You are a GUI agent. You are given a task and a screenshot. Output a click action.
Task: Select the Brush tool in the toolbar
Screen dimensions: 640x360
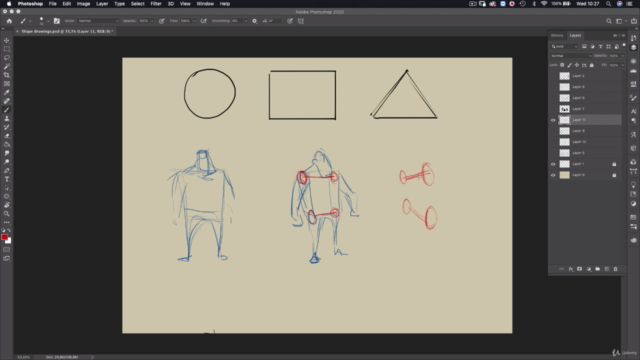tap(7, 110)
